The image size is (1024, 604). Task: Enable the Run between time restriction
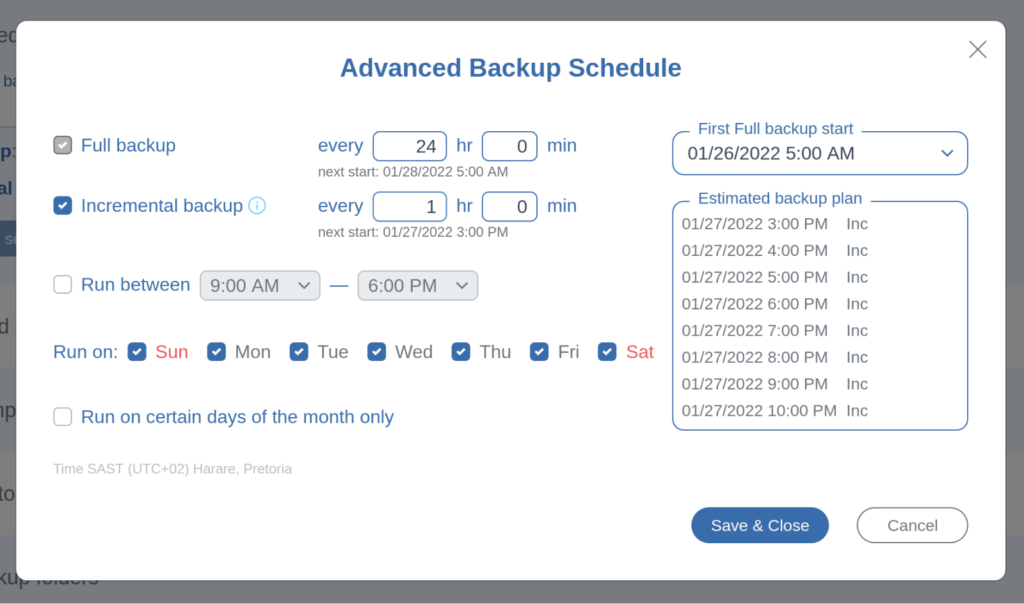click(x=62, y=284)
